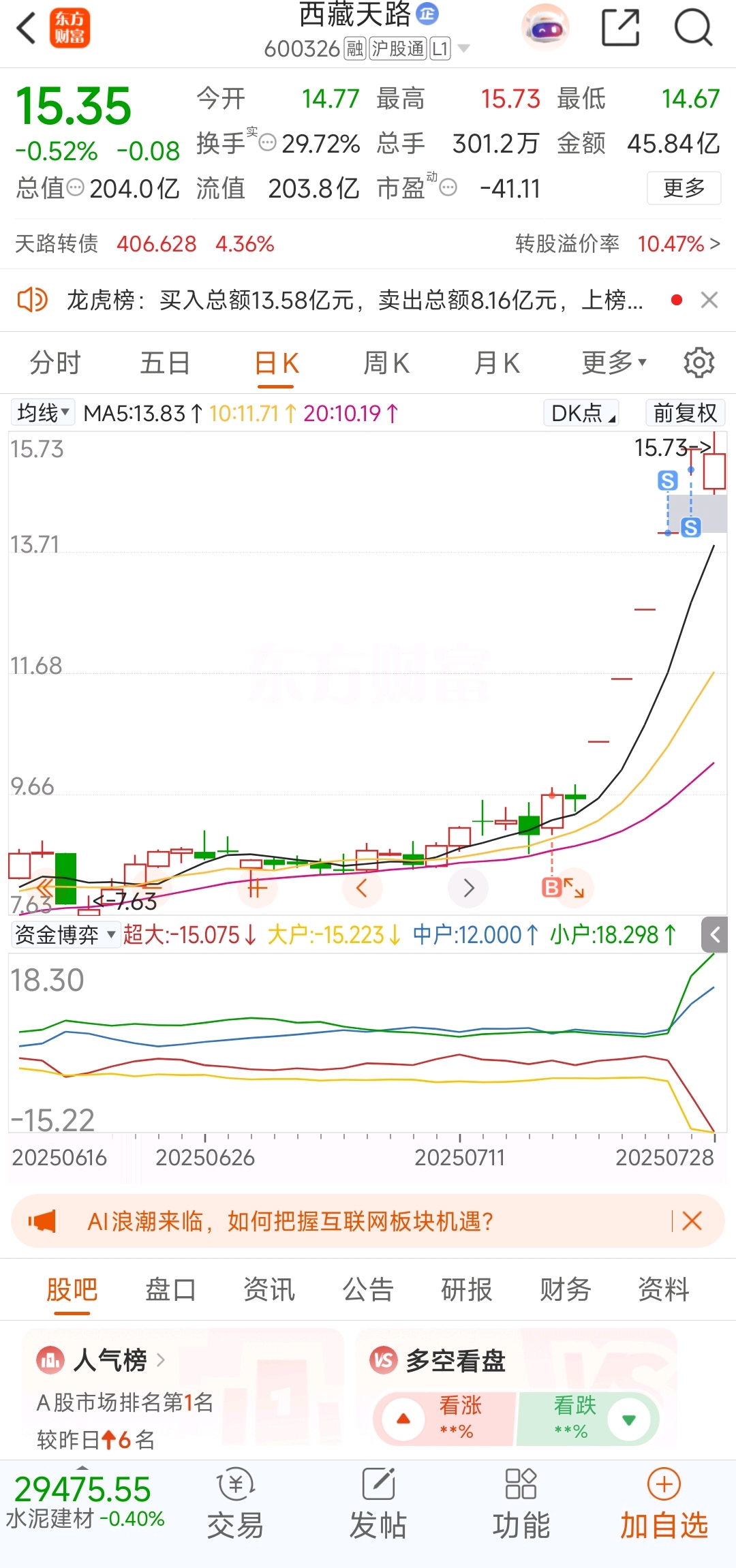Vote 看涨 bullish

click(443, 1419)
